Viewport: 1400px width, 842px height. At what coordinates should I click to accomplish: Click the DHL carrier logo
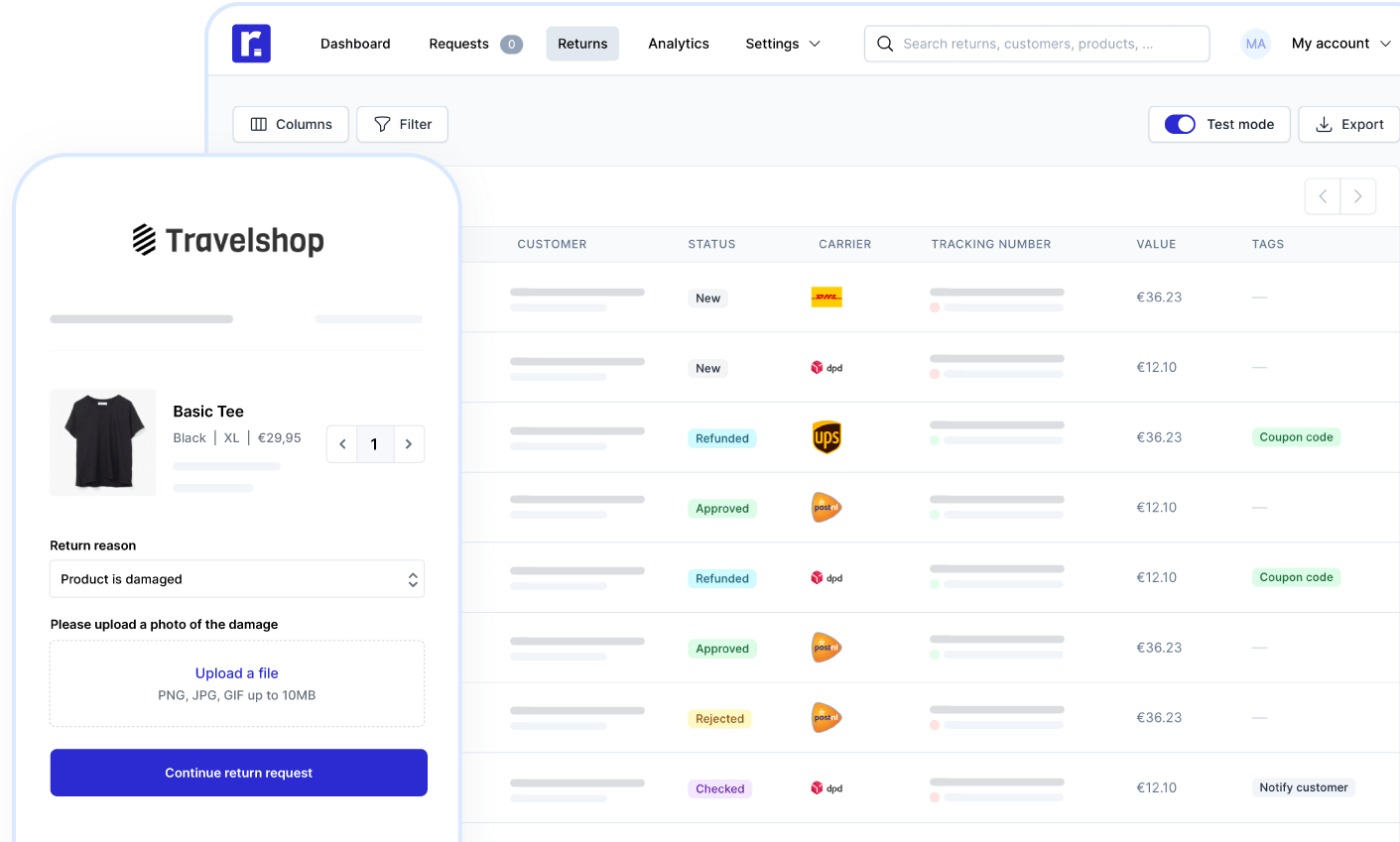[x=827, y=297]
